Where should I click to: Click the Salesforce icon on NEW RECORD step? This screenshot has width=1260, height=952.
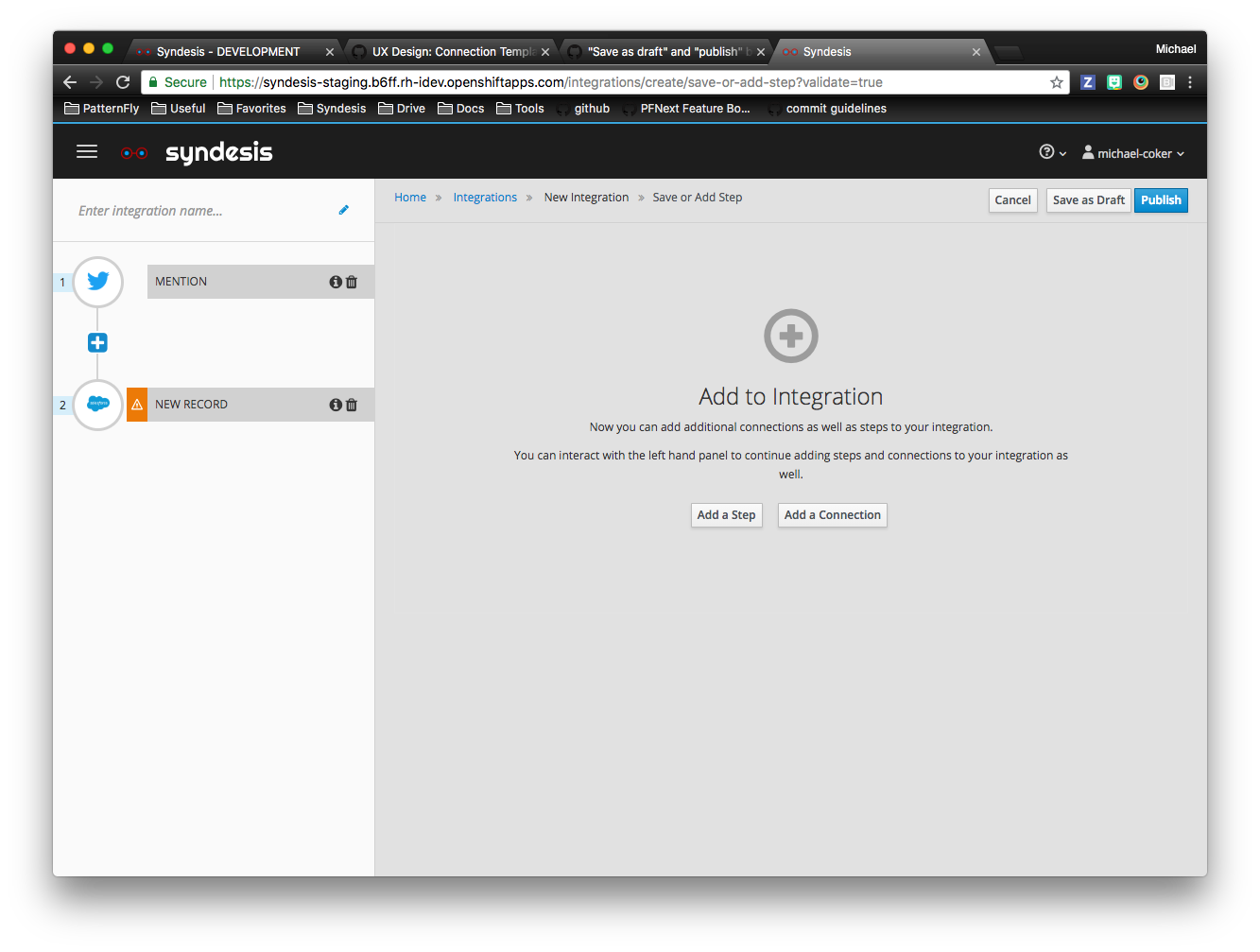(97, 405)
